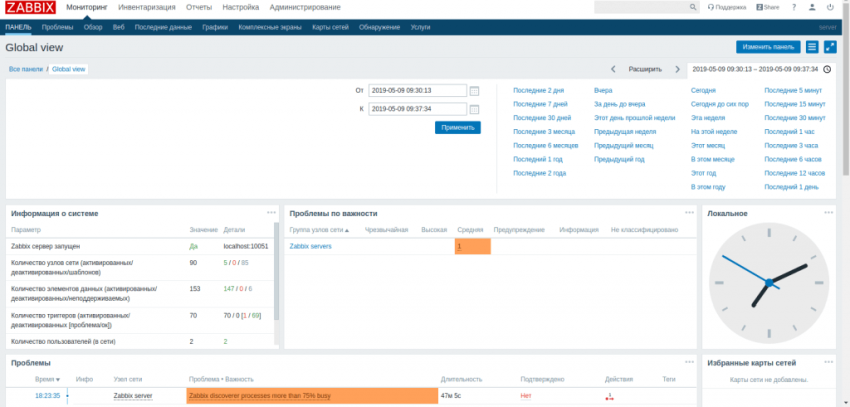Click the logout power icon
Screen dimensions: 850x407
click(x=830, y=8)
